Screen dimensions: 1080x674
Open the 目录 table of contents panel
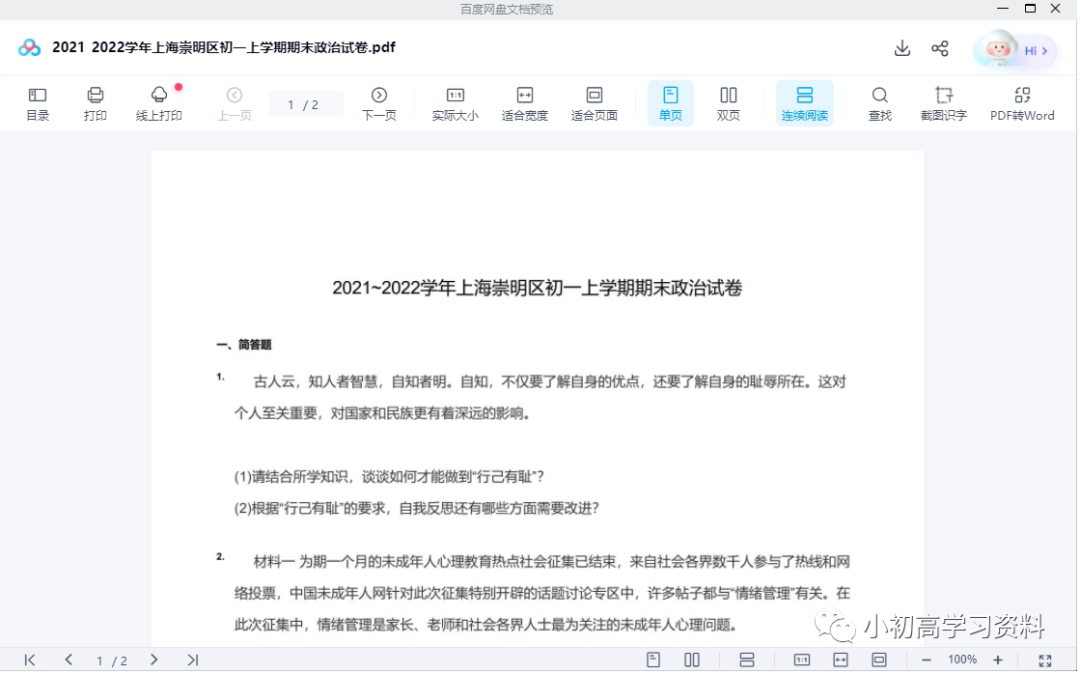(37, 104)
